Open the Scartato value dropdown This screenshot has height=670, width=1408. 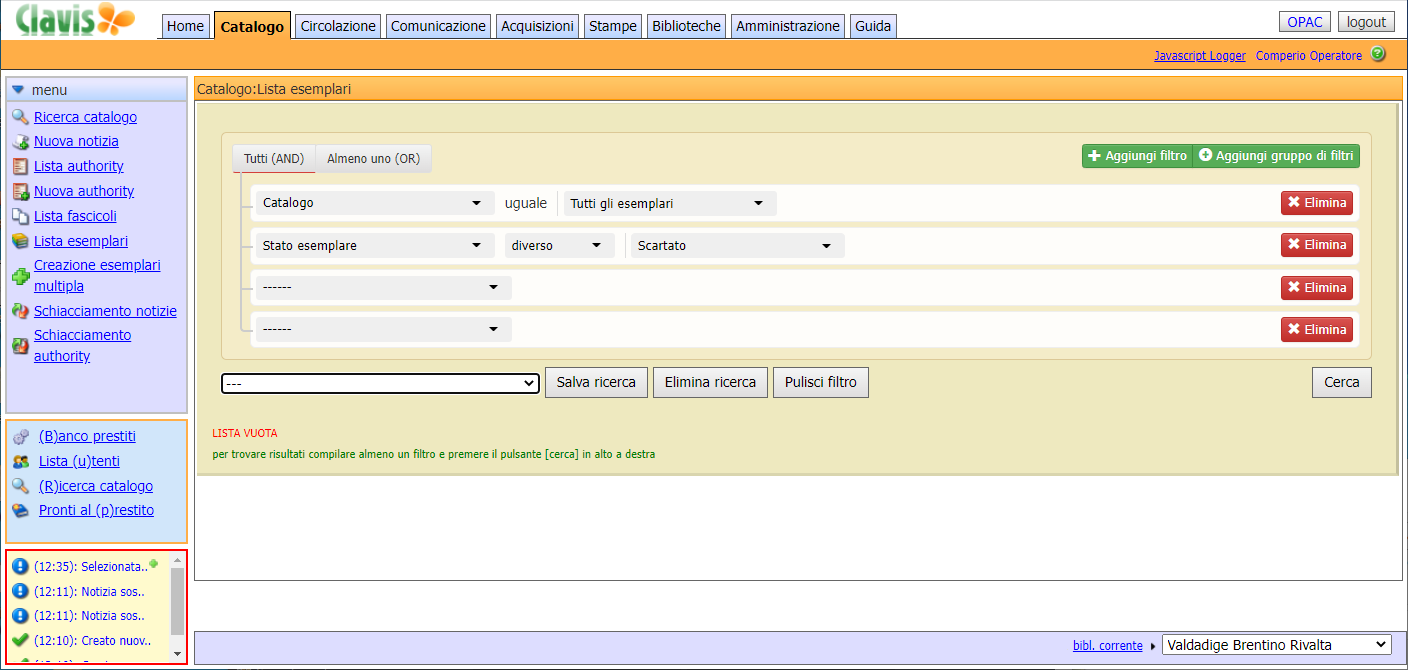(x=735, y=246)
